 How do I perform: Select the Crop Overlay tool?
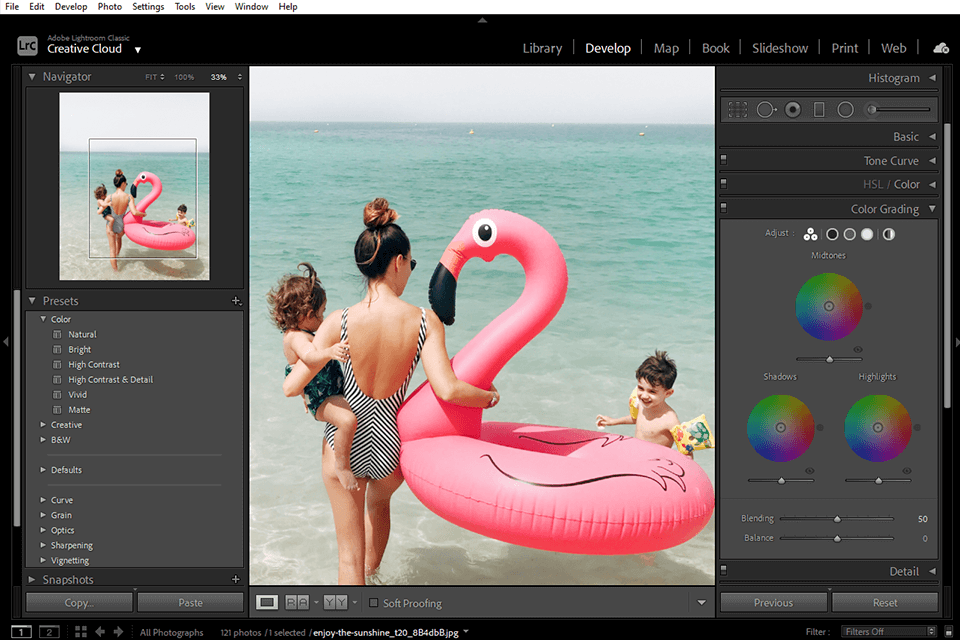pos(738,110)
